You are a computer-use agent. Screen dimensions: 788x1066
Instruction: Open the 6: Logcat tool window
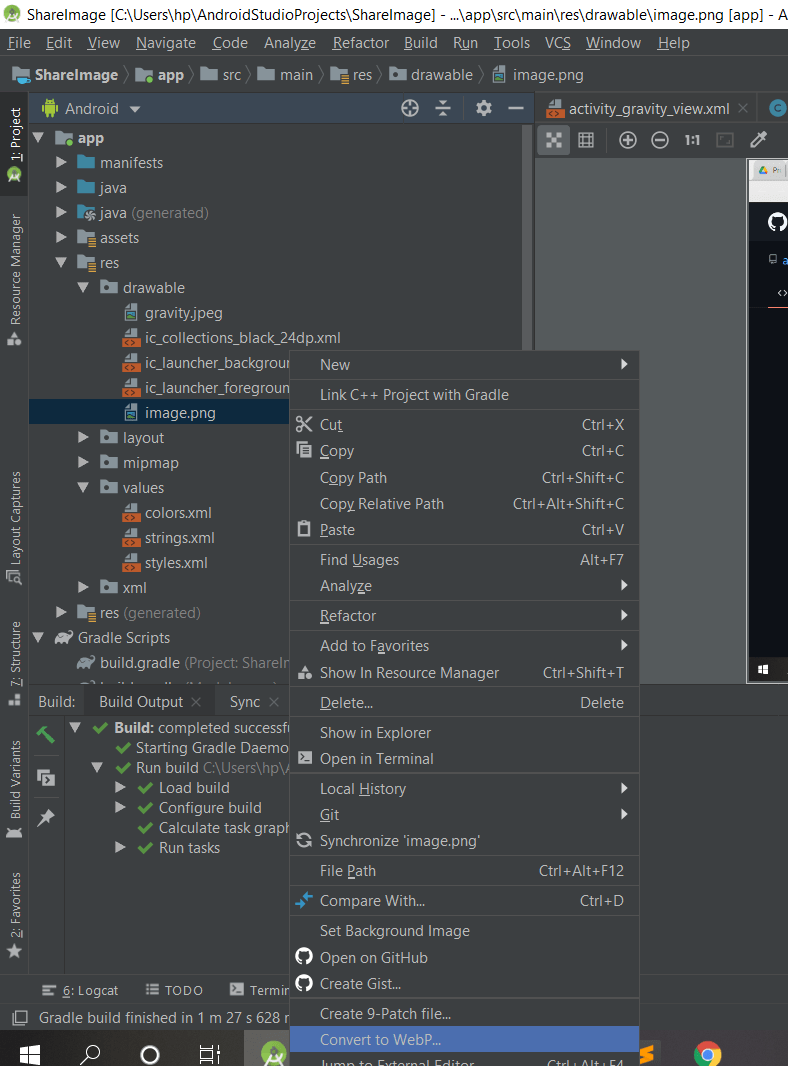pyautogui.click(x=80, y=991)
